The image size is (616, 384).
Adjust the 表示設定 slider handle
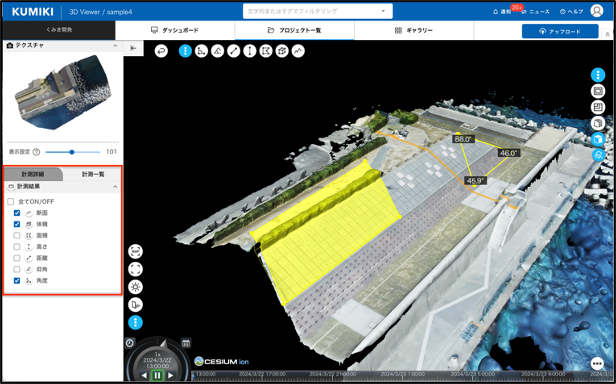pos(72,152)
